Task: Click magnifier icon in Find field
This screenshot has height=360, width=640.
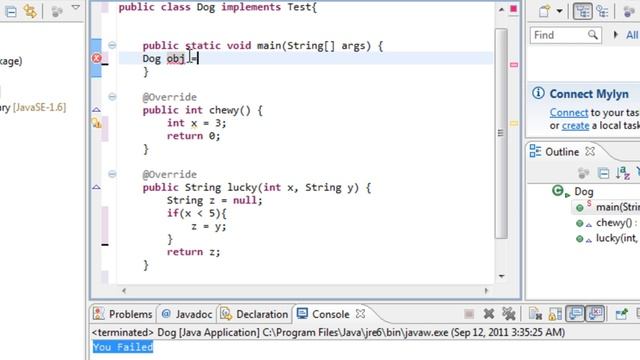Action: click(x=593, y=35)
